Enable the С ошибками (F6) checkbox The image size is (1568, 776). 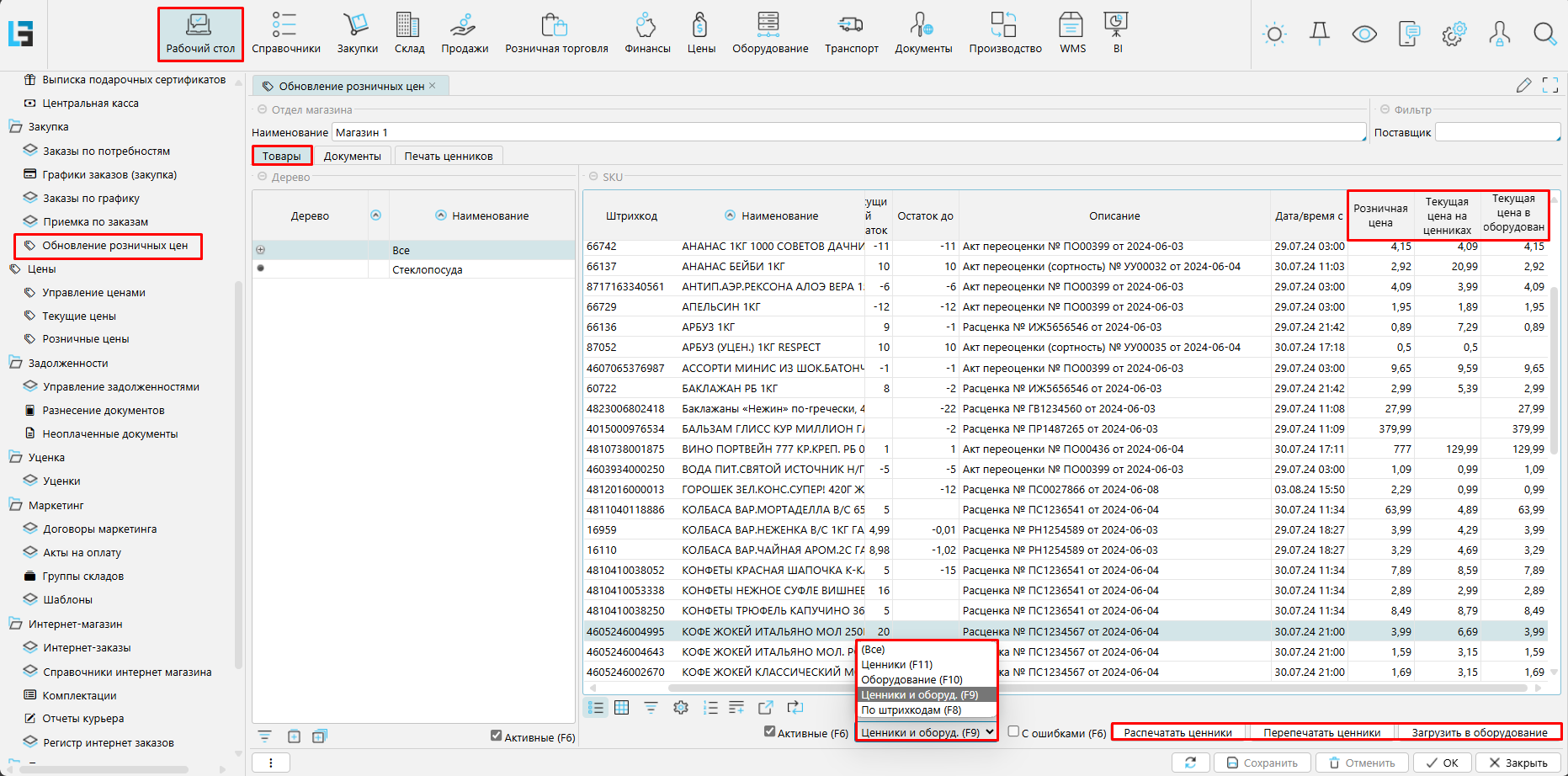coord(1013,732)
